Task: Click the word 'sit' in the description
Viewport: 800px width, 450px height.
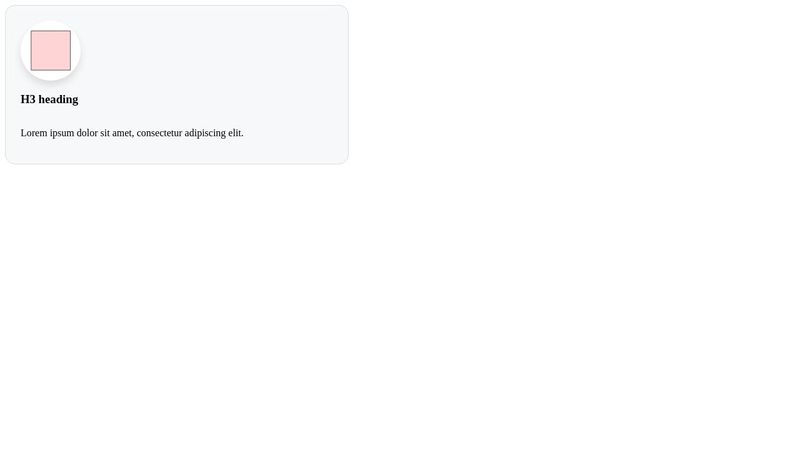Action: tap(105, 133)
